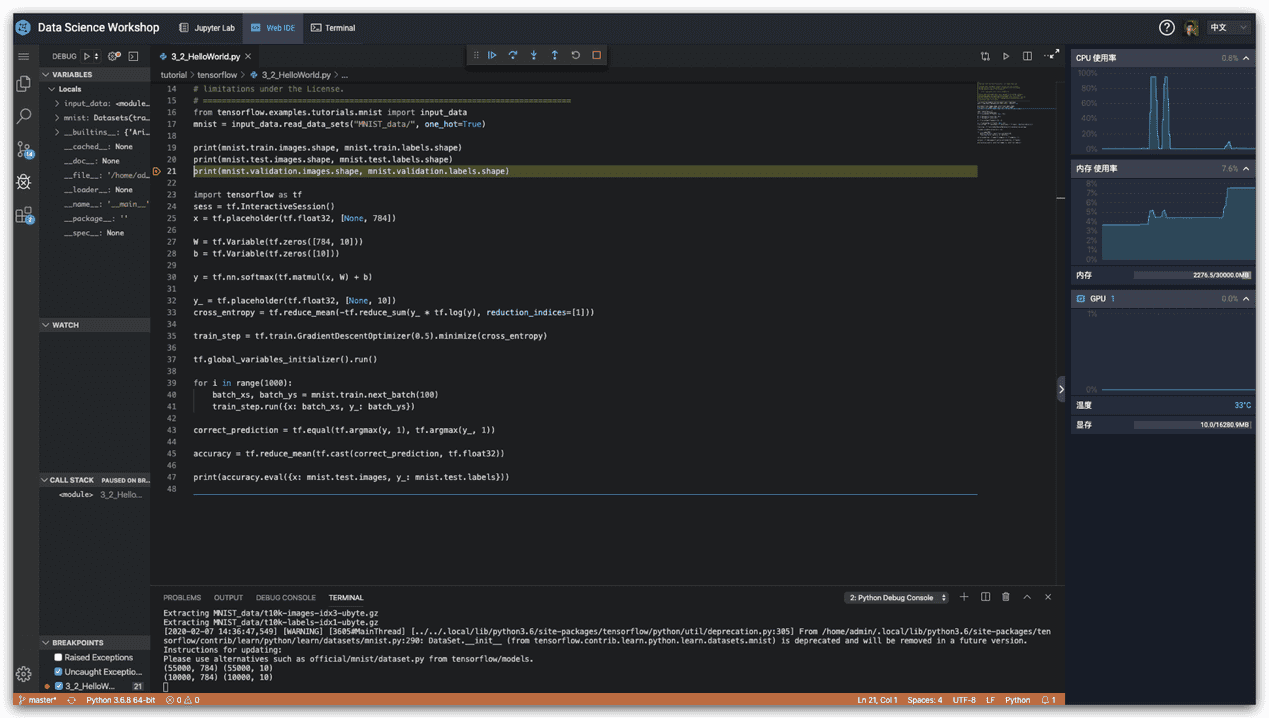
Task: Expand the __builtins__ variable
Action: click(57, 132)
